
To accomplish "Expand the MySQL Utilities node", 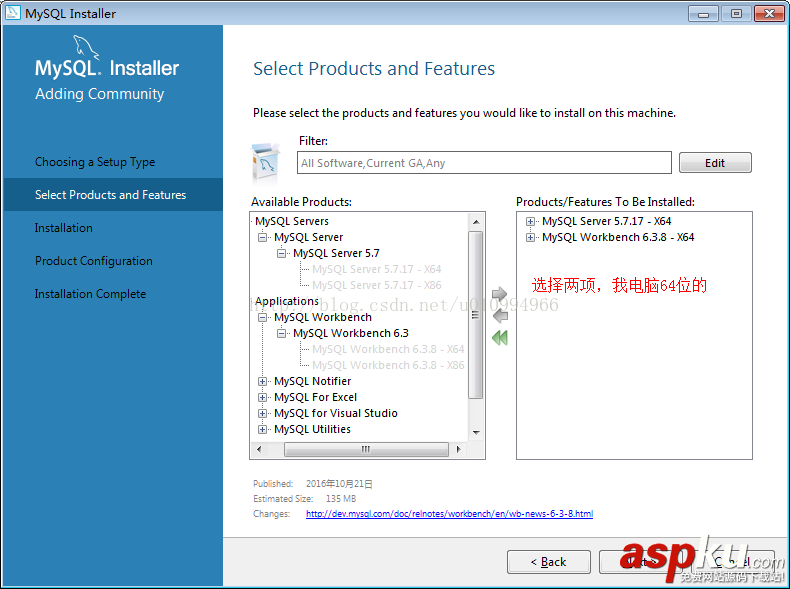I will [262, 430].
